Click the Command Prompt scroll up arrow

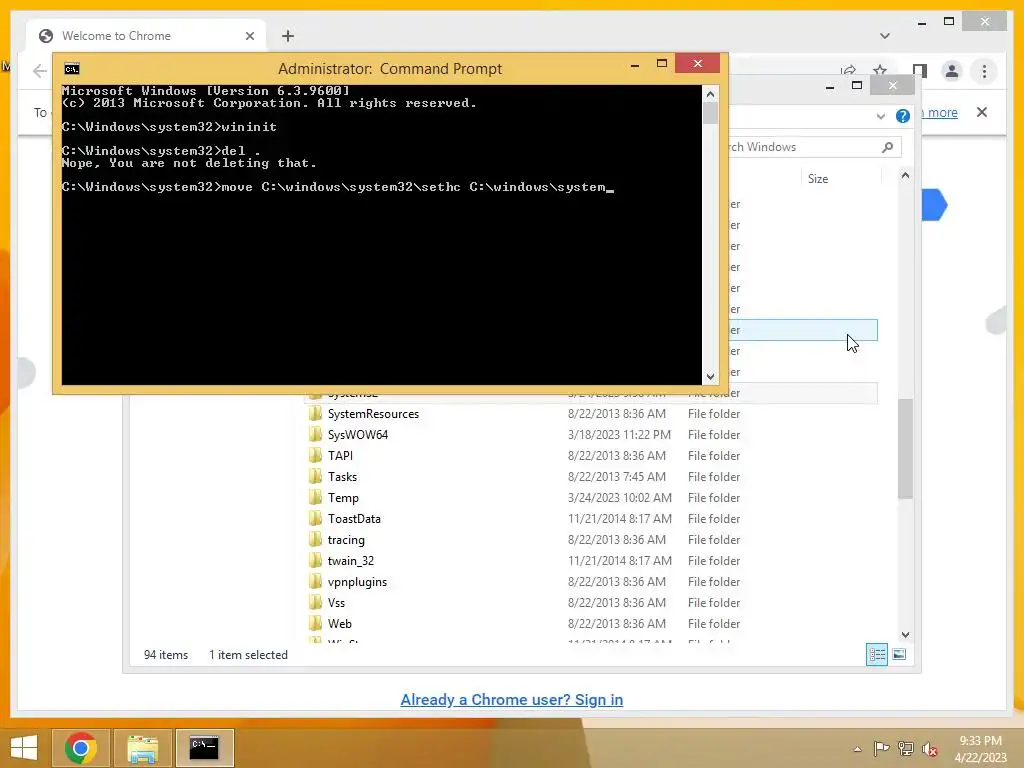pyautogui.click(x=711, y=94)
